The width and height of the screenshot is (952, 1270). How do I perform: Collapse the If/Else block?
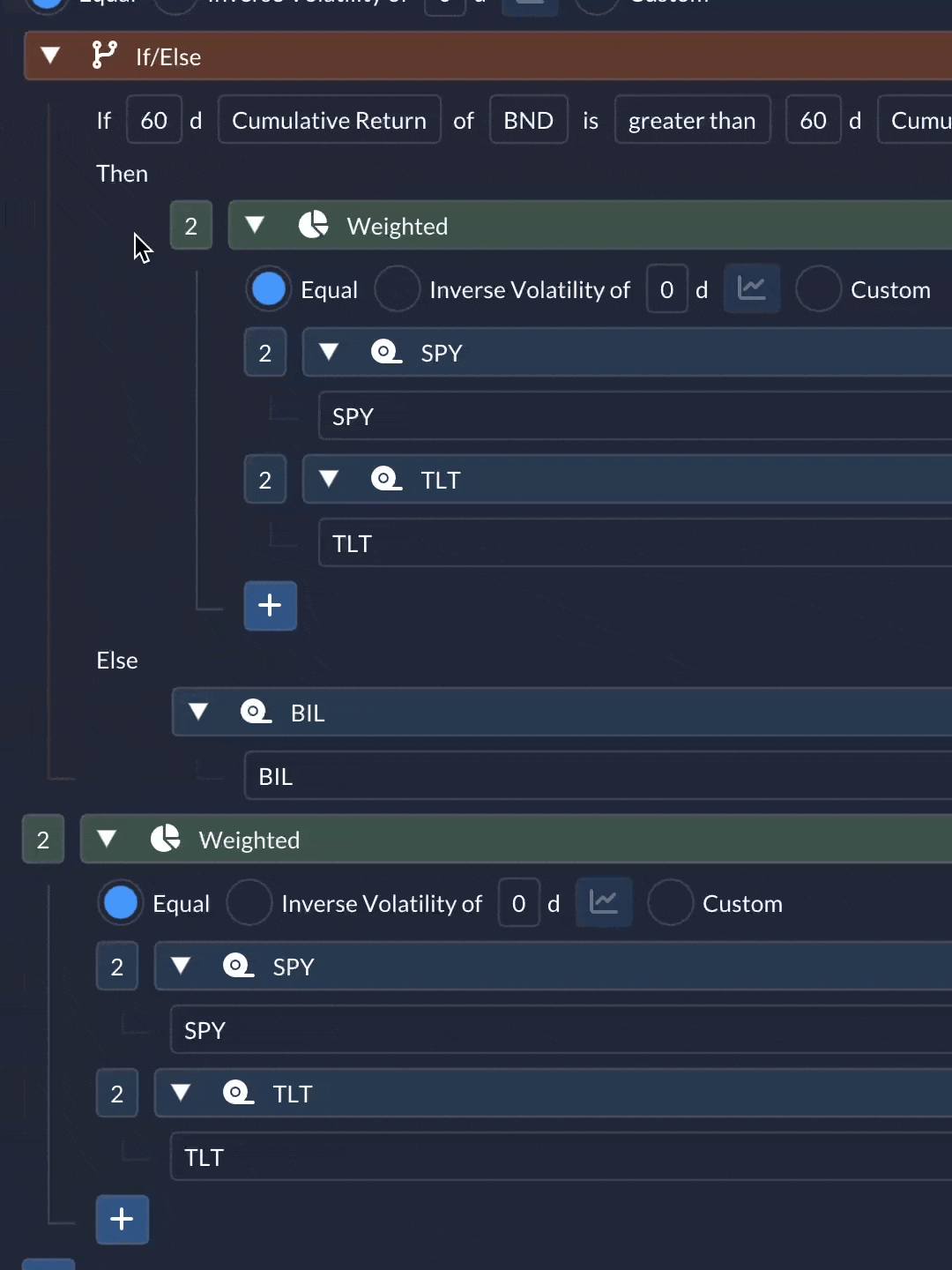[50, 56]
